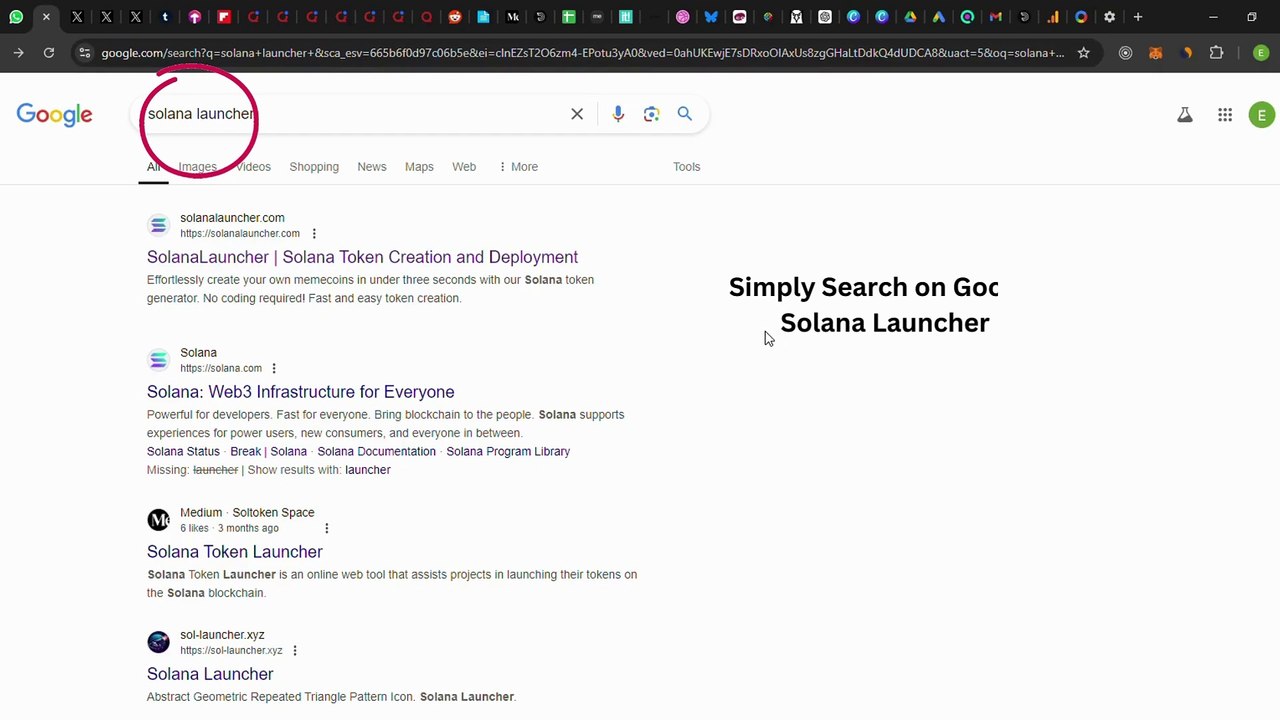Open the Tumblr browser tab
This screenshot has width=1280, height=720.
165,17
